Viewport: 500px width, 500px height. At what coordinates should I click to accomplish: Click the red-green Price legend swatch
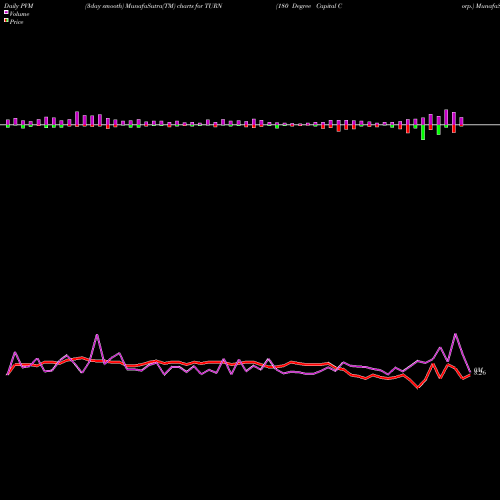[6, 21]
